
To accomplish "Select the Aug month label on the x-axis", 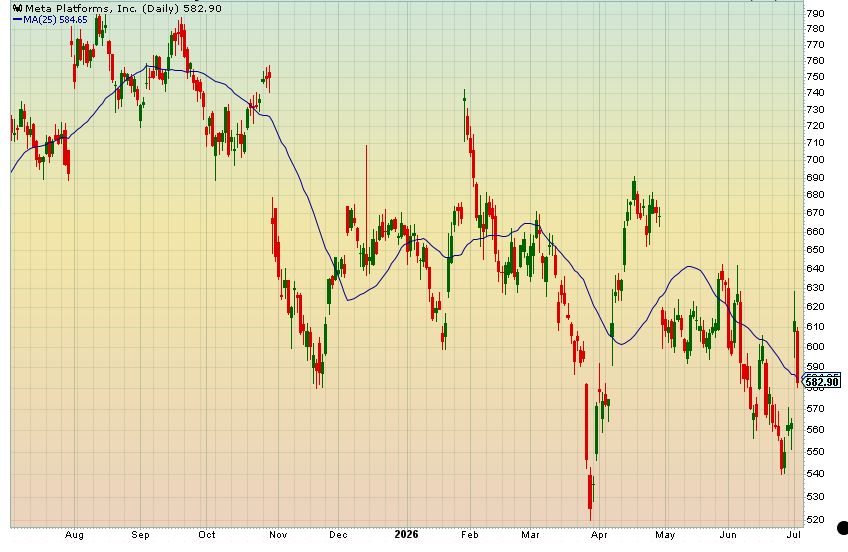I will coord(74,535).
